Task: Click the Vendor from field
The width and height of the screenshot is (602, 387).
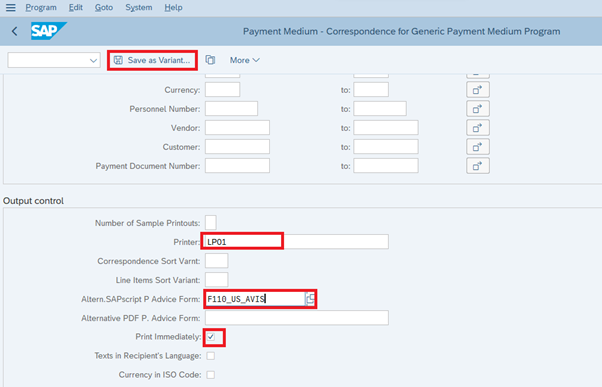Action: coord(237,127)
